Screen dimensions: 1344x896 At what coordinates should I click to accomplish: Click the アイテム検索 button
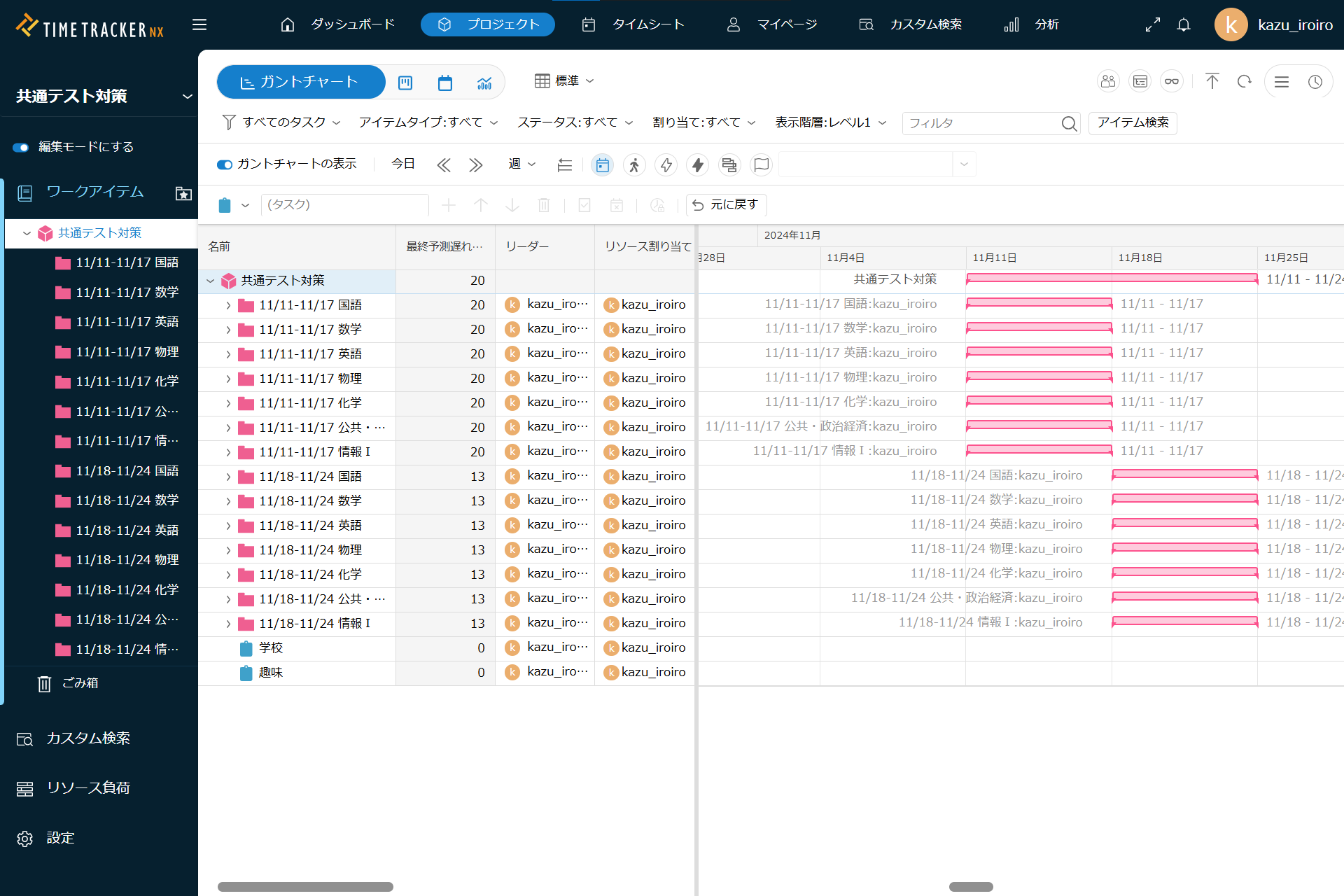click(x=1132, y=122)
